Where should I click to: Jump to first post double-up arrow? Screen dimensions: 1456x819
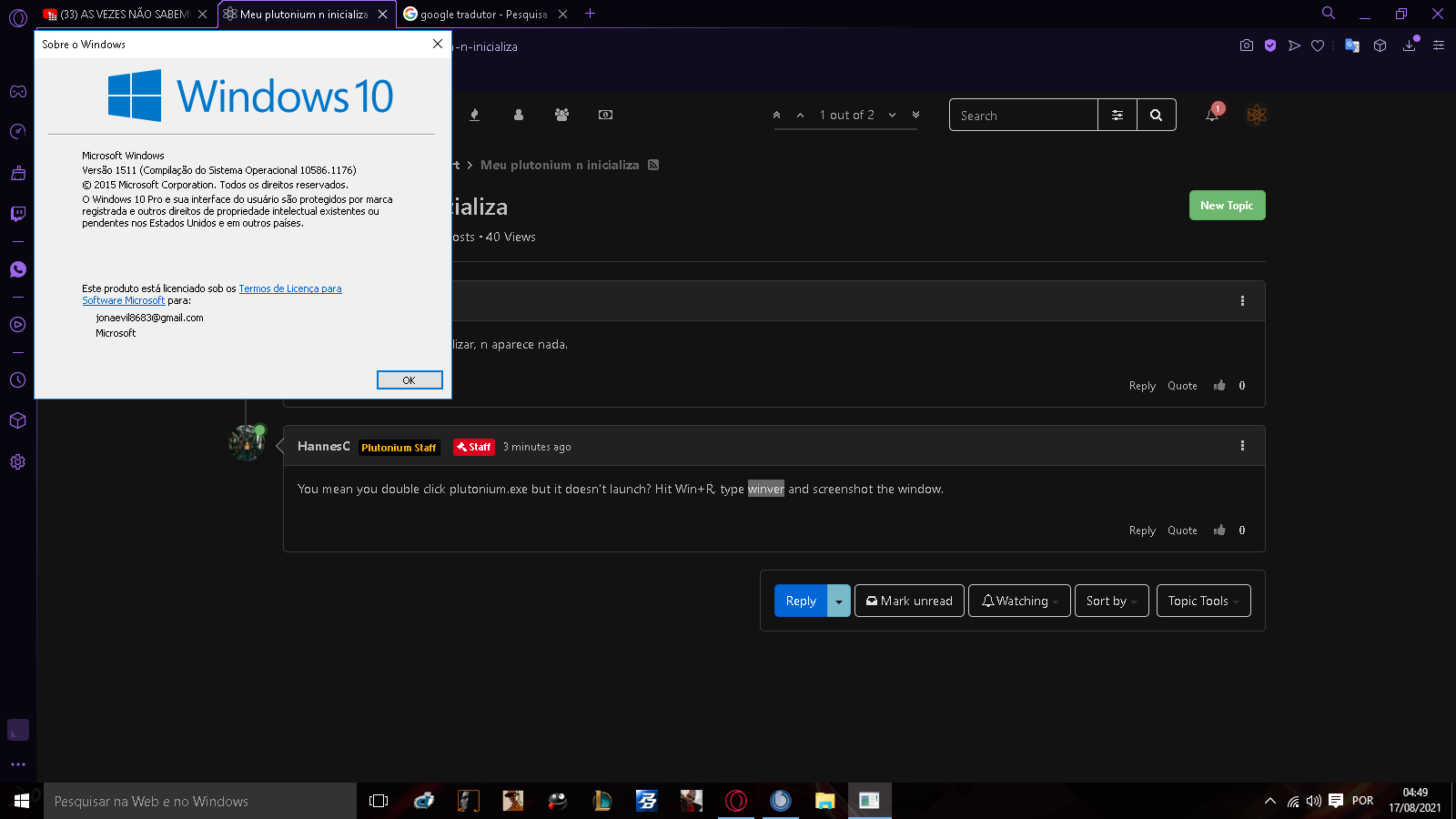pos(776,115)
